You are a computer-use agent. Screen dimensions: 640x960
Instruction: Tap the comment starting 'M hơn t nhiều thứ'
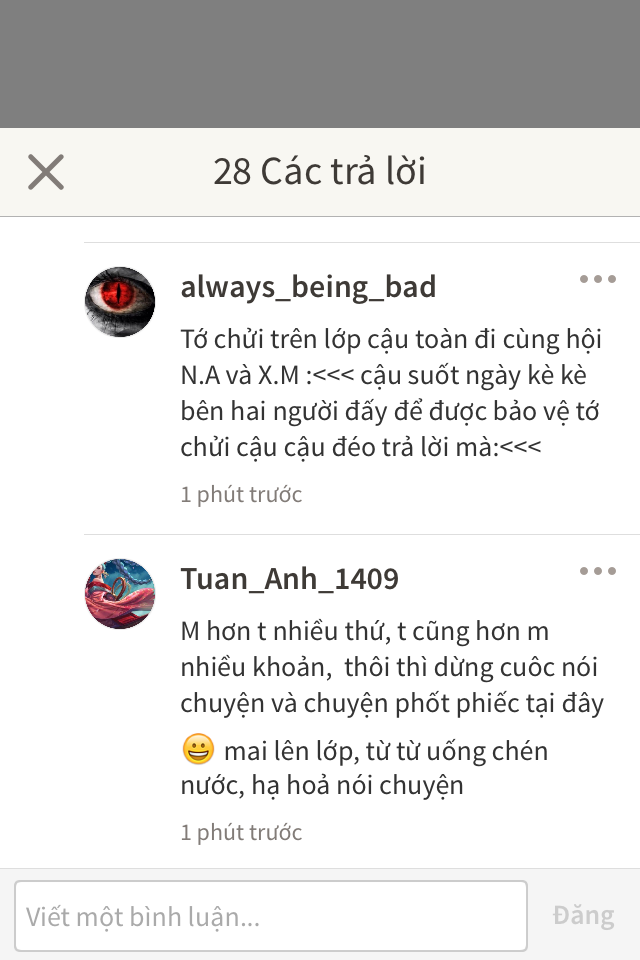coord(393,708)
